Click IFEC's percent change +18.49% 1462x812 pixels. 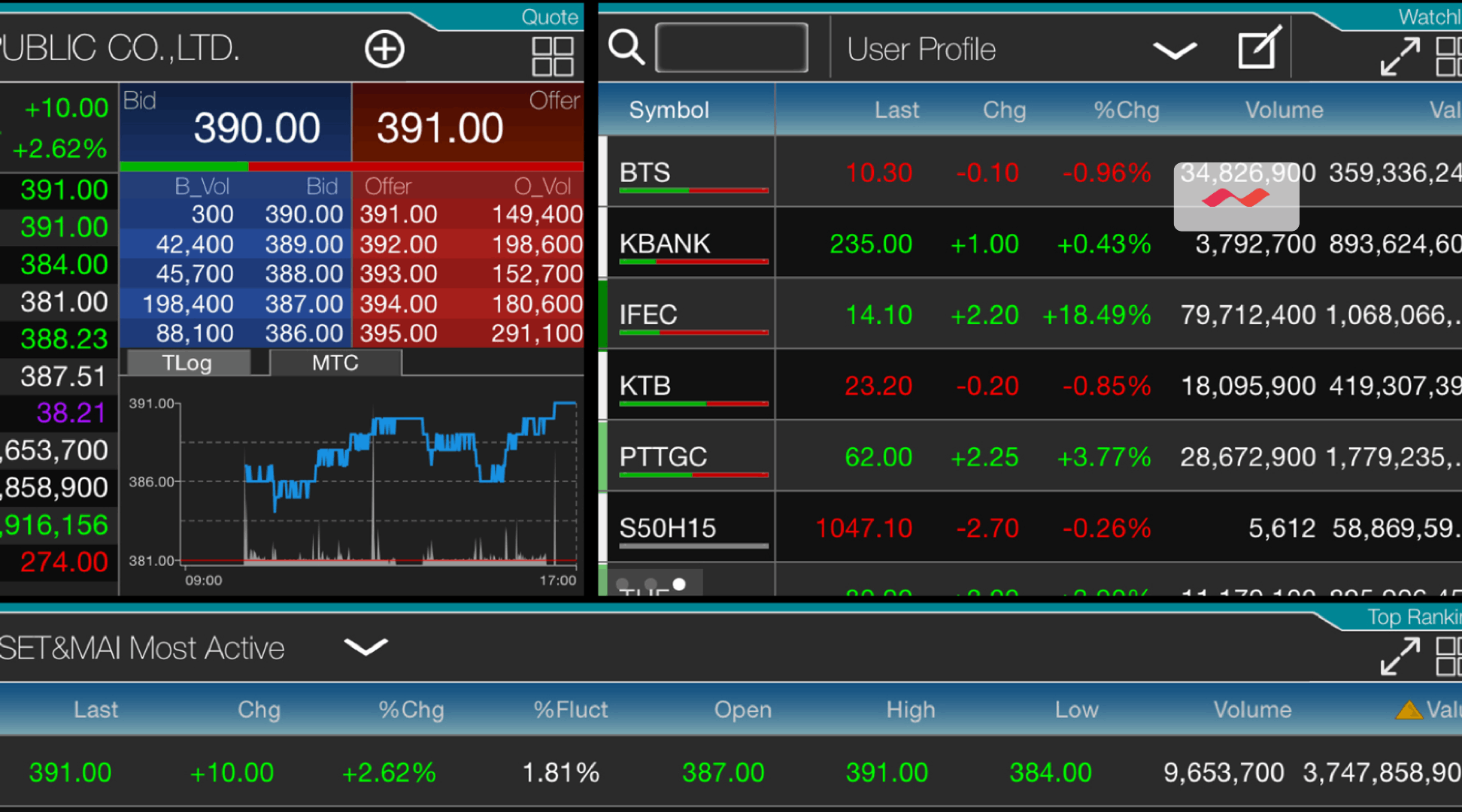point(1096,314)
